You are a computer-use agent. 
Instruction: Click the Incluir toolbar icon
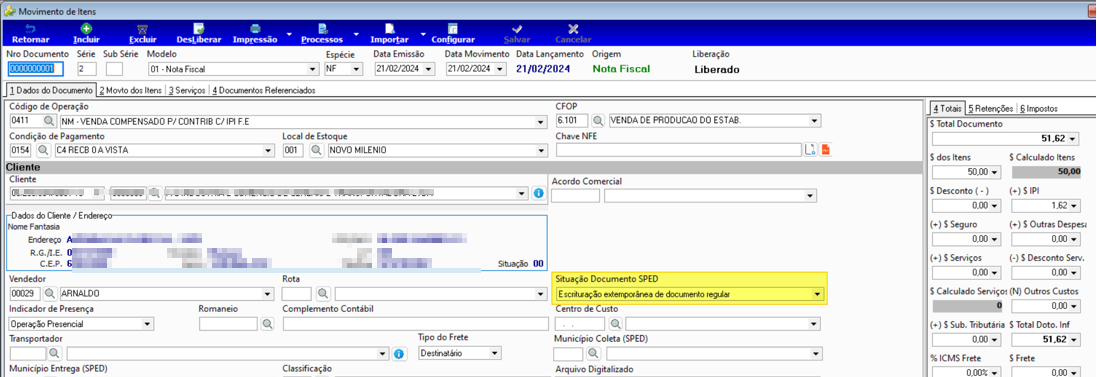(x=86, y=29)
